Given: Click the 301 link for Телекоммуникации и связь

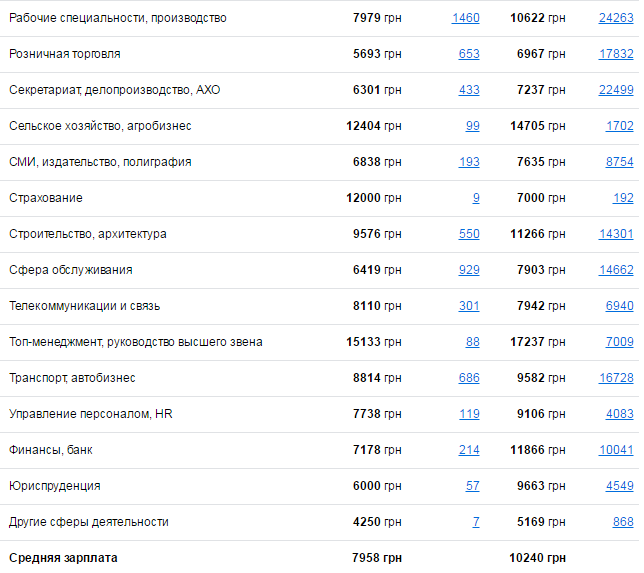Looking at the screenshot, I should (468, 306).
